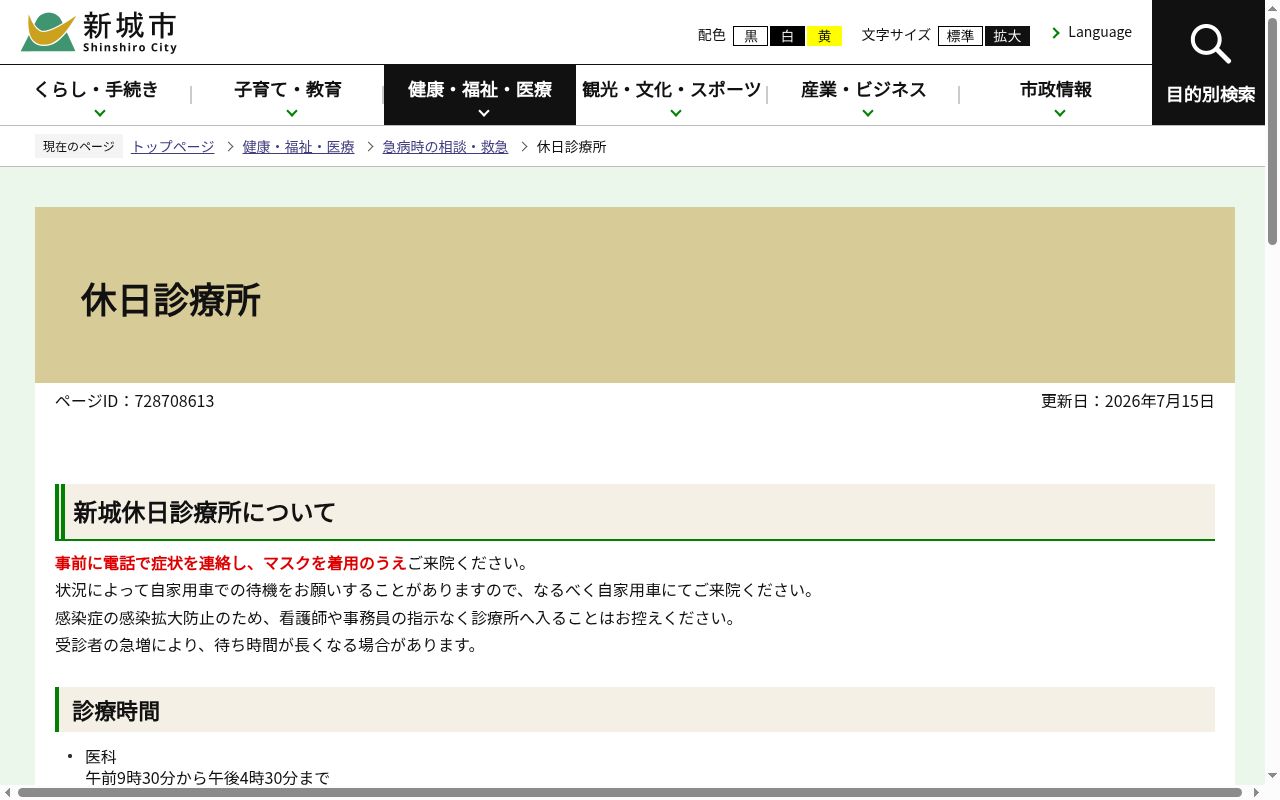1280x800 pixels.
Task: Click the scroll right arrow
Action: [1256, 792]
